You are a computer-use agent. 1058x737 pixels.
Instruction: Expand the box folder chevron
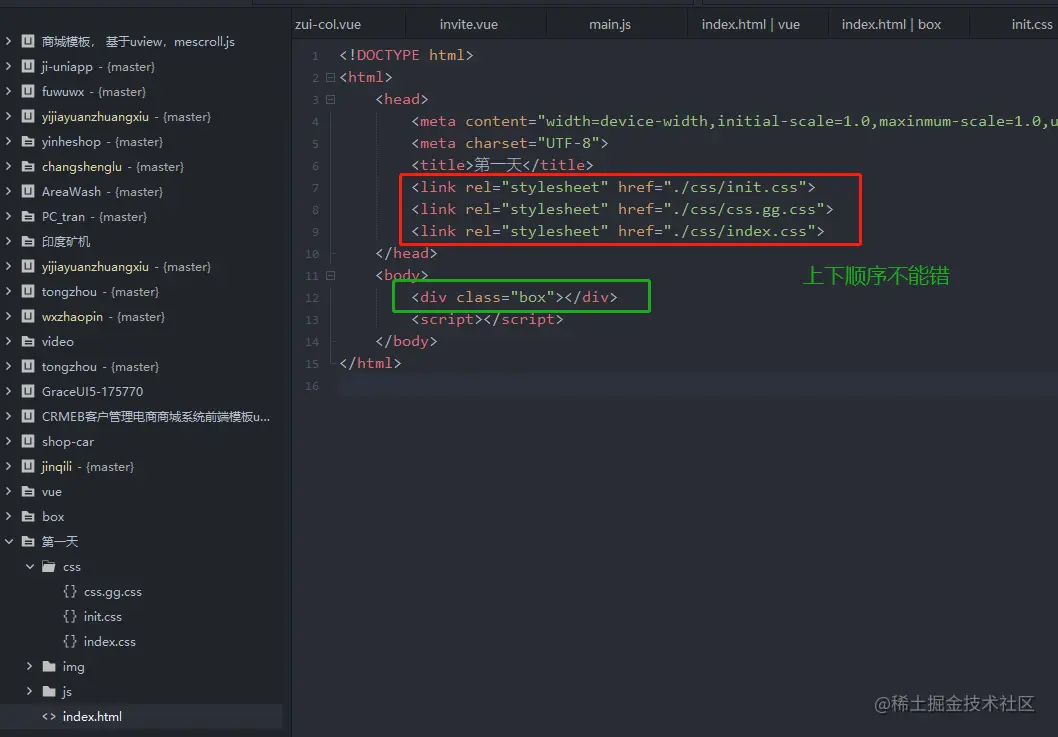tap(8, 516)
